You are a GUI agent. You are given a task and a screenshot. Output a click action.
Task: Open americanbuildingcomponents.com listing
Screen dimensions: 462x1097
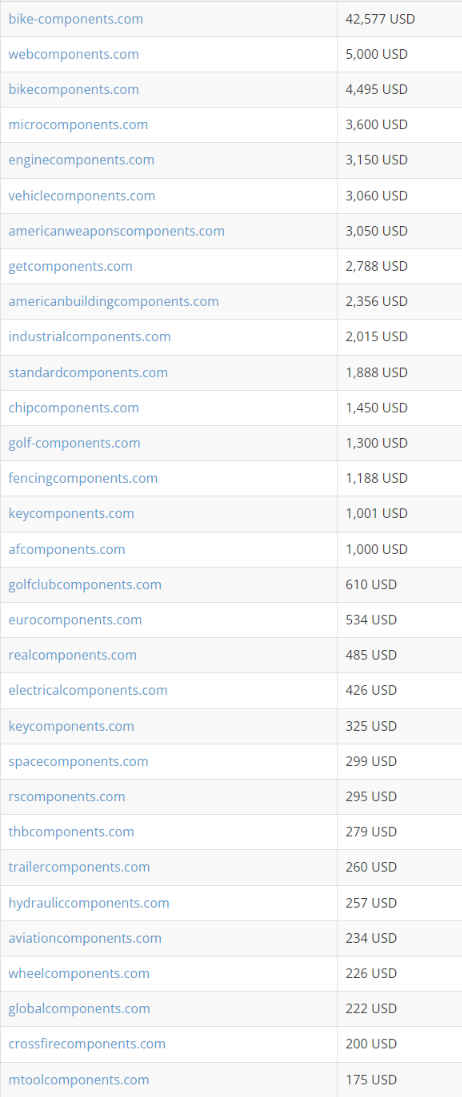(113, 301)
